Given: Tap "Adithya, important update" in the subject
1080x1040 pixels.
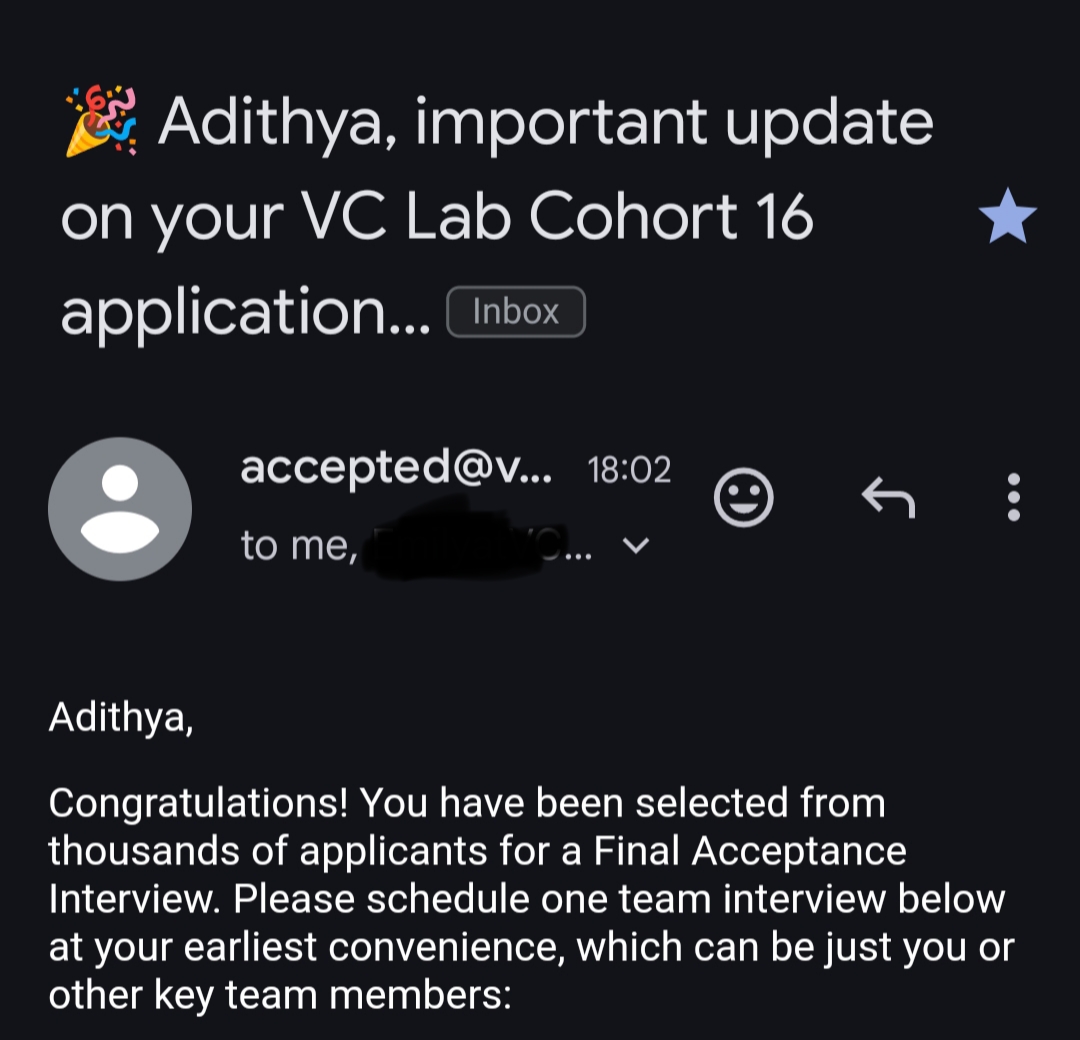Looking at the screenshot, I should (x=545, y=122).
